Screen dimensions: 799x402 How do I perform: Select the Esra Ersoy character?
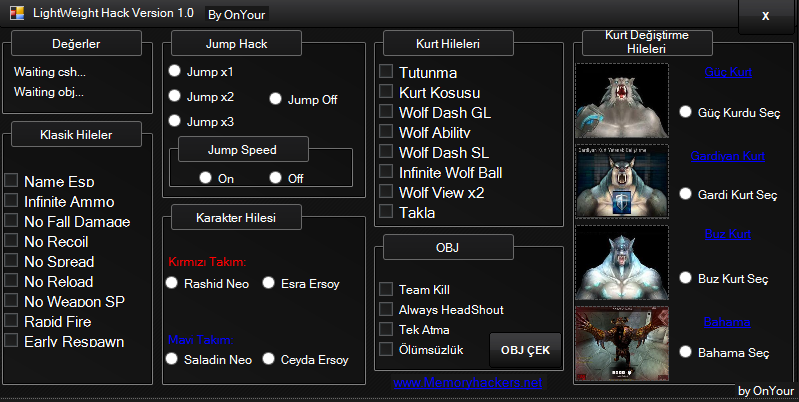tap(269, 283)
